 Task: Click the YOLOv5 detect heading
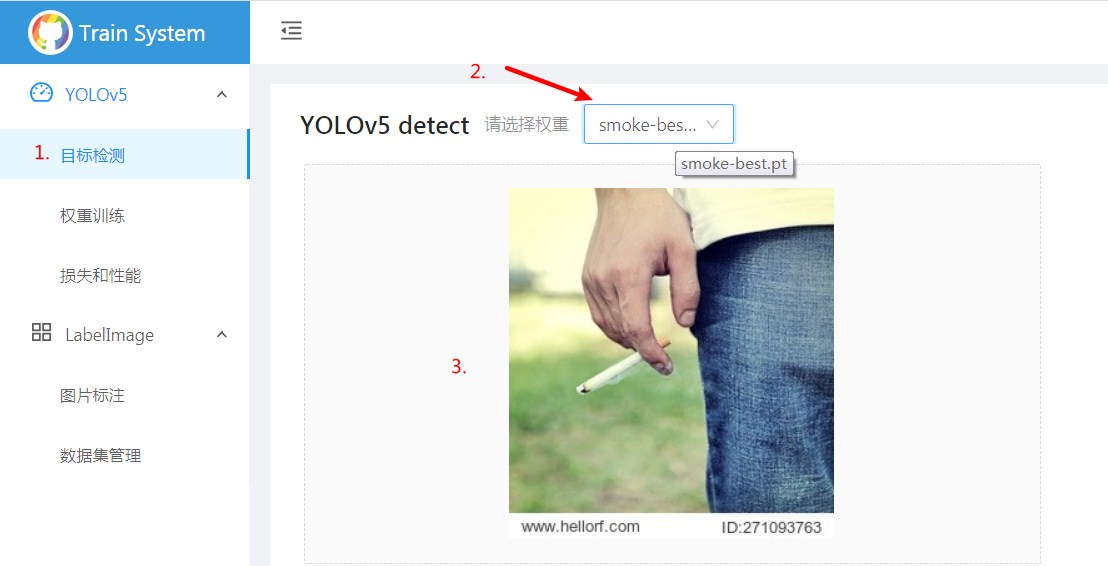point(384,125)
